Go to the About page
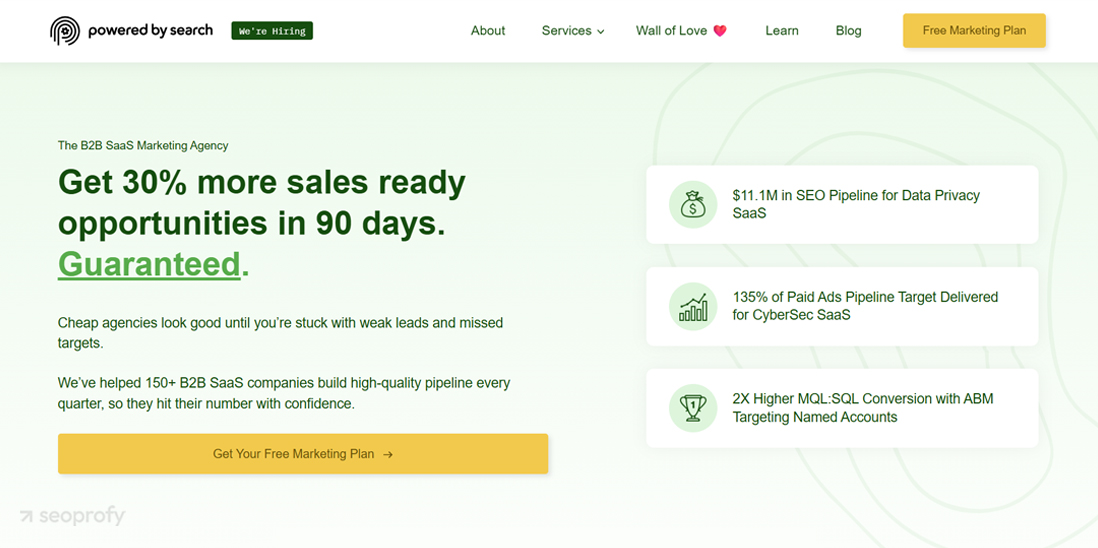The height and width of the screenshot is (548, 1098). coord(488,31)
